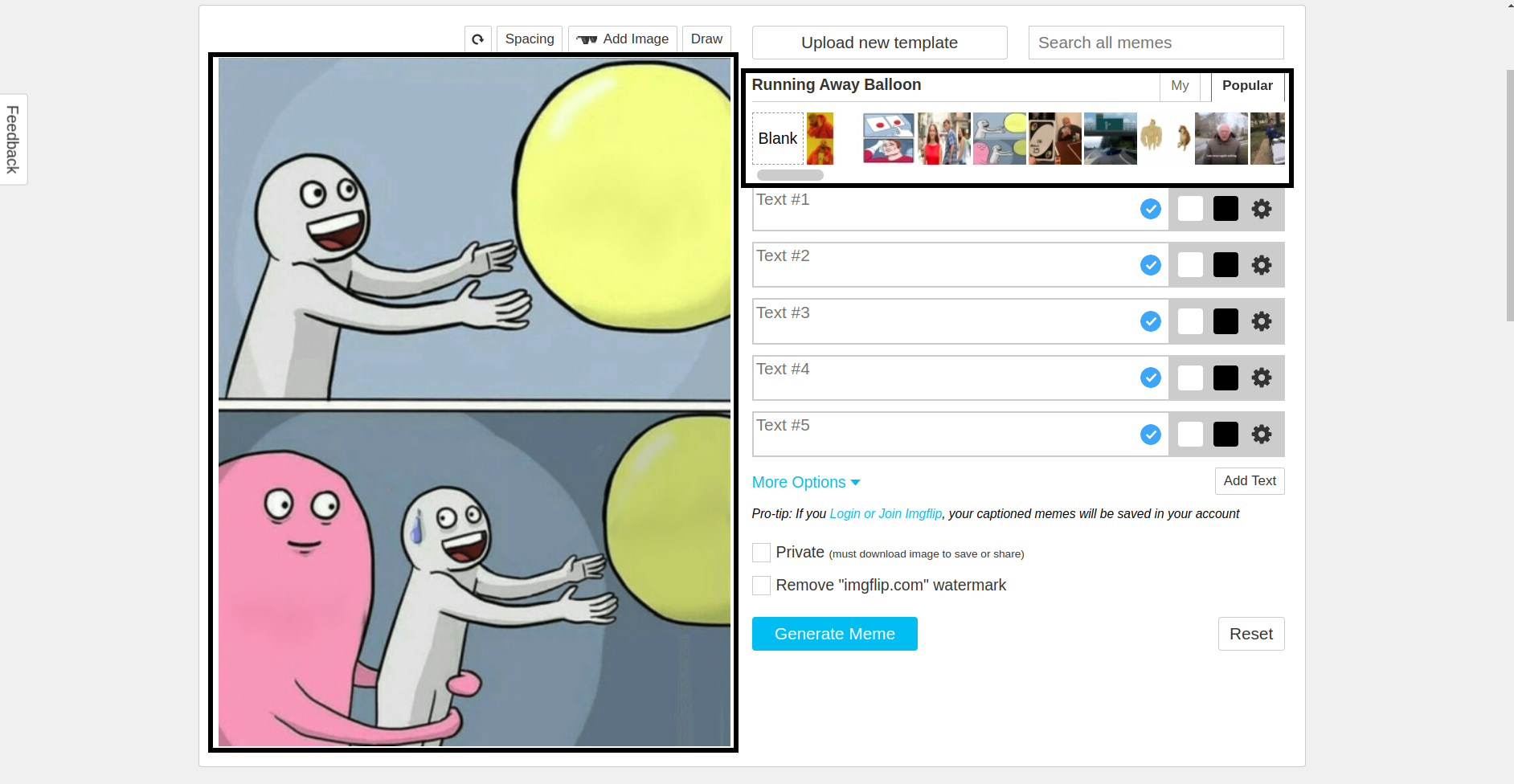The width and height of the screenshot is (1514, 784).
Task: Open settings gear for Text #1
Action: click(1262, 209)
